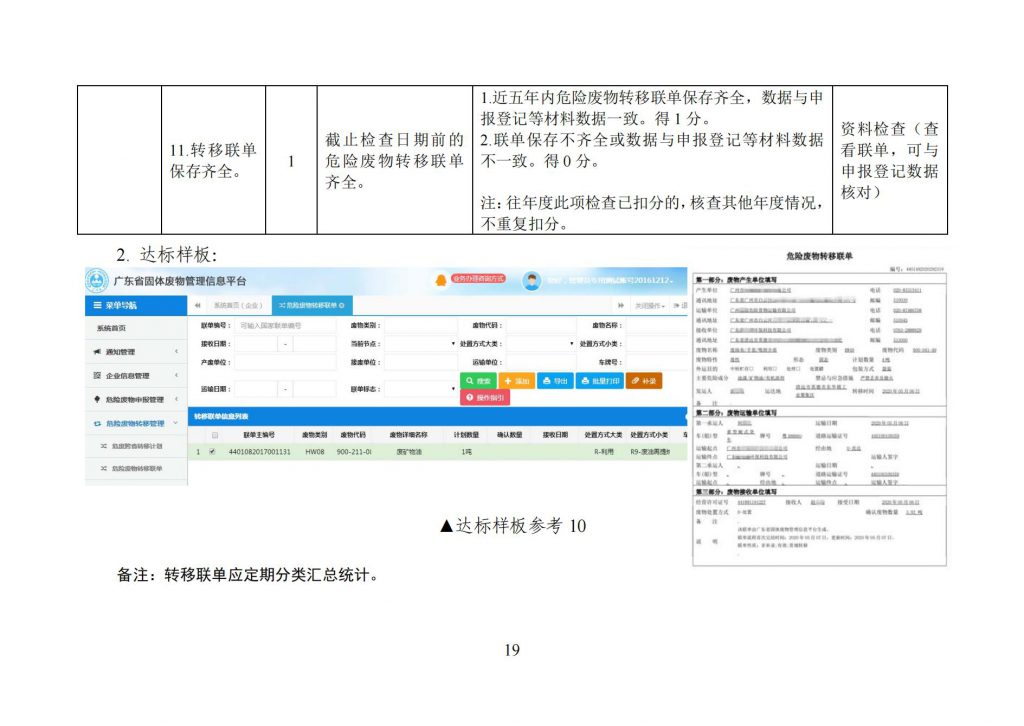Uncheck row 440108201700113 1 checkbox
The image size is (1024, 726).
point(212,451)
